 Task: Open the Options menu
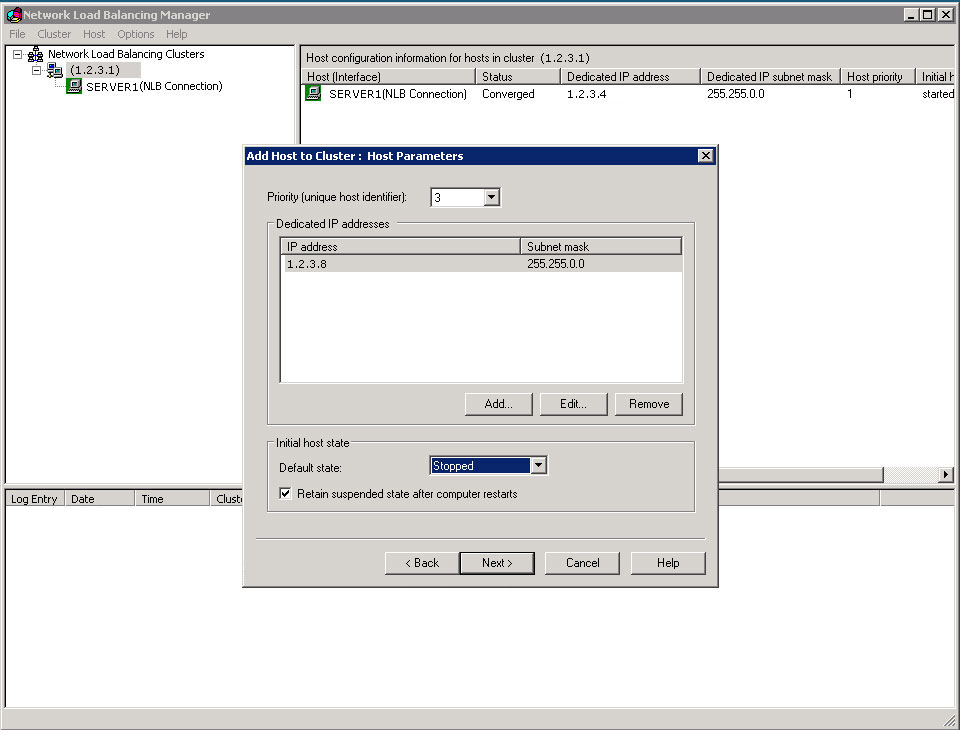click(135, 34)
